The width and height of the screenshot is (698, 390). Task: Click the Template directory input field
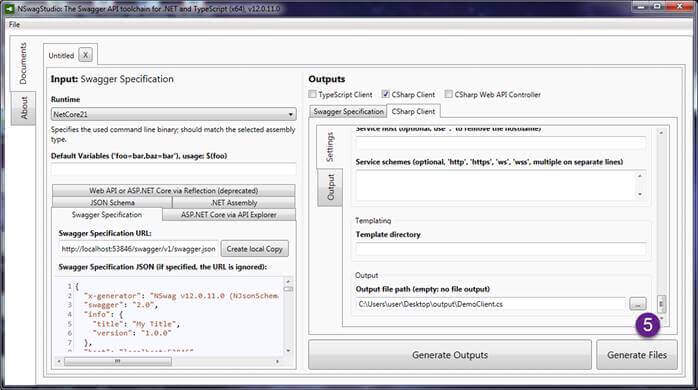[x=500, y=249]
